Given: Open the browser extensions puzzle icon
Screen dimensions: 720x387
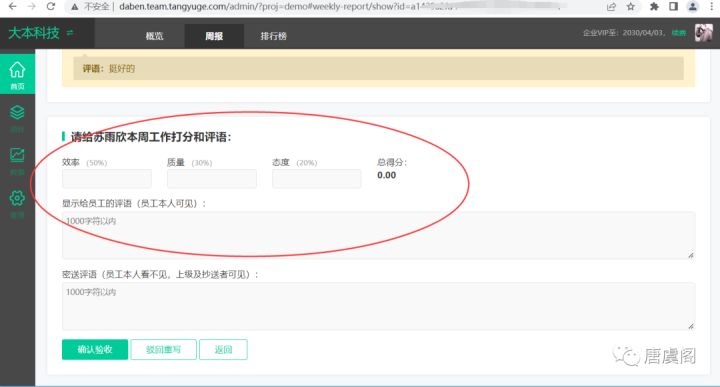Looking at the screenshot, I should click(x=654, y=6).
